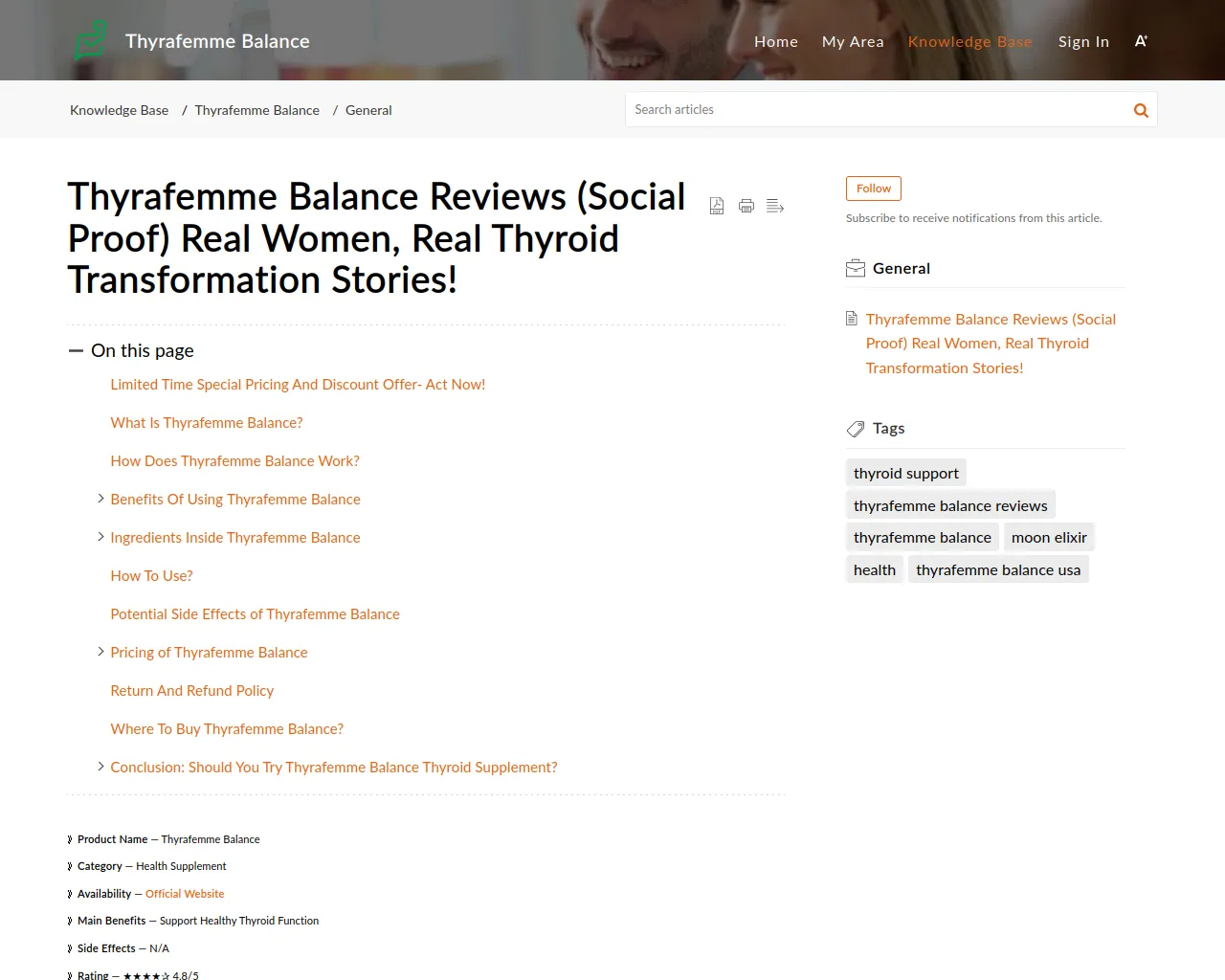The height and width of the screenshot is (980, 1225).
Task: Open Ingredients Inside Thyrafemme Balance link
Action: click(235, 537)
